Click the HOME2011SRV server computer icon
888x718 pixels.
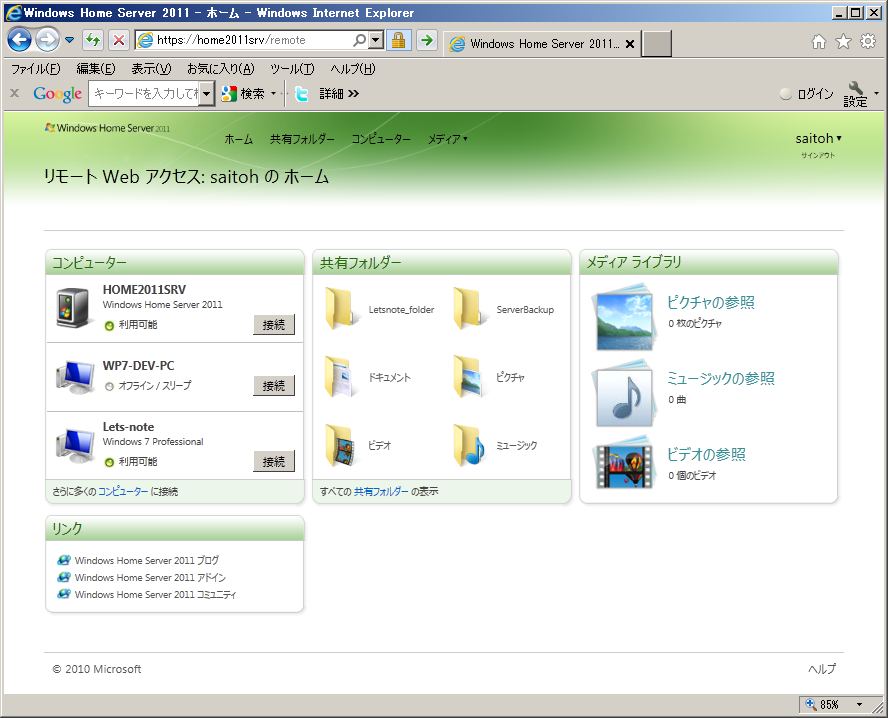point(74,309)
